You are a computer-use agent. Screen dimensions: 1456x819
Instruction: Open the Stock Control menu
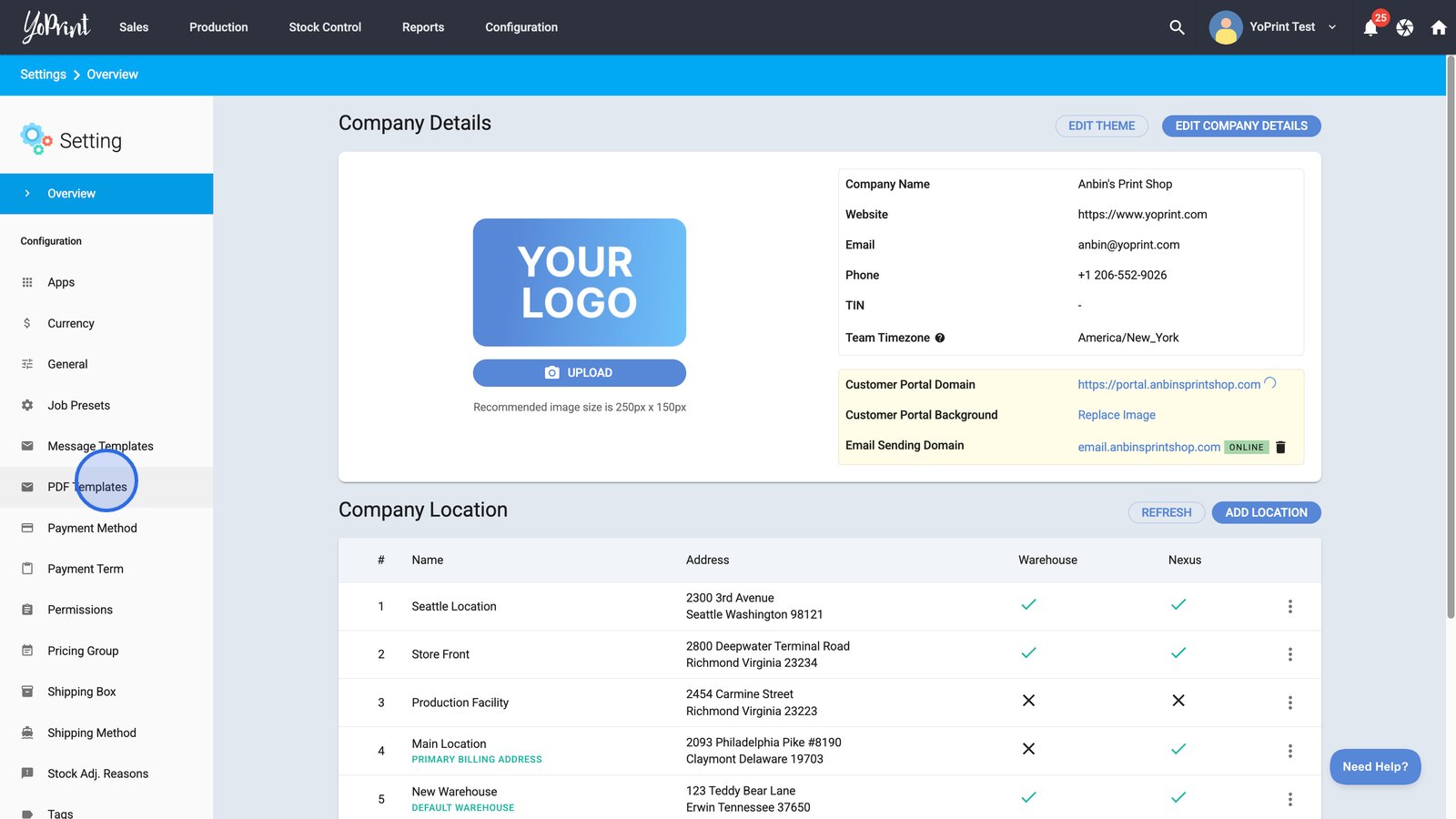coord(325,27)
